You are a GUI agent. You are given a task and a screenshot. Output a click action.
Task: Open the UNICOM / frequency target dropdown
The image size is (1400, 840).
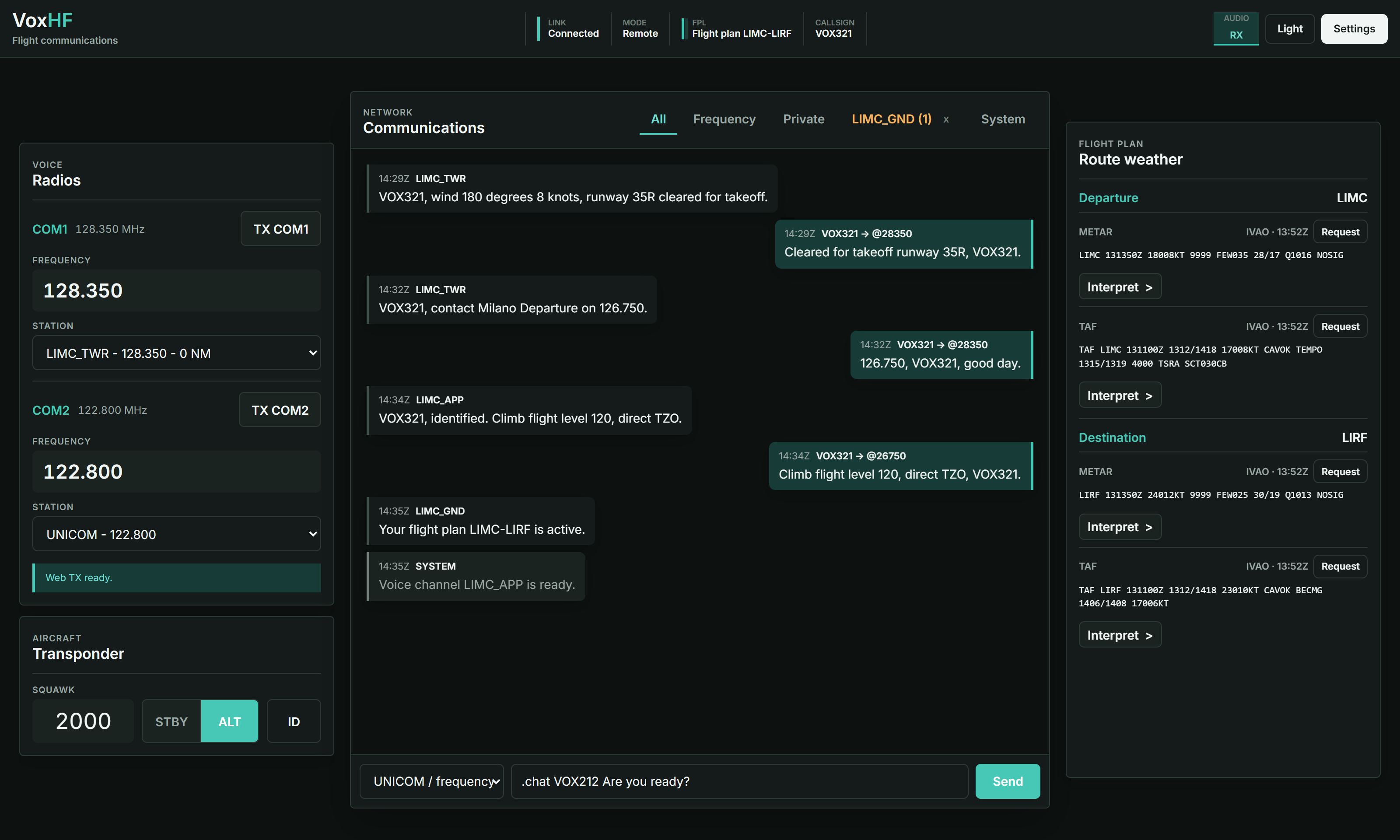[x=432, y=781]
